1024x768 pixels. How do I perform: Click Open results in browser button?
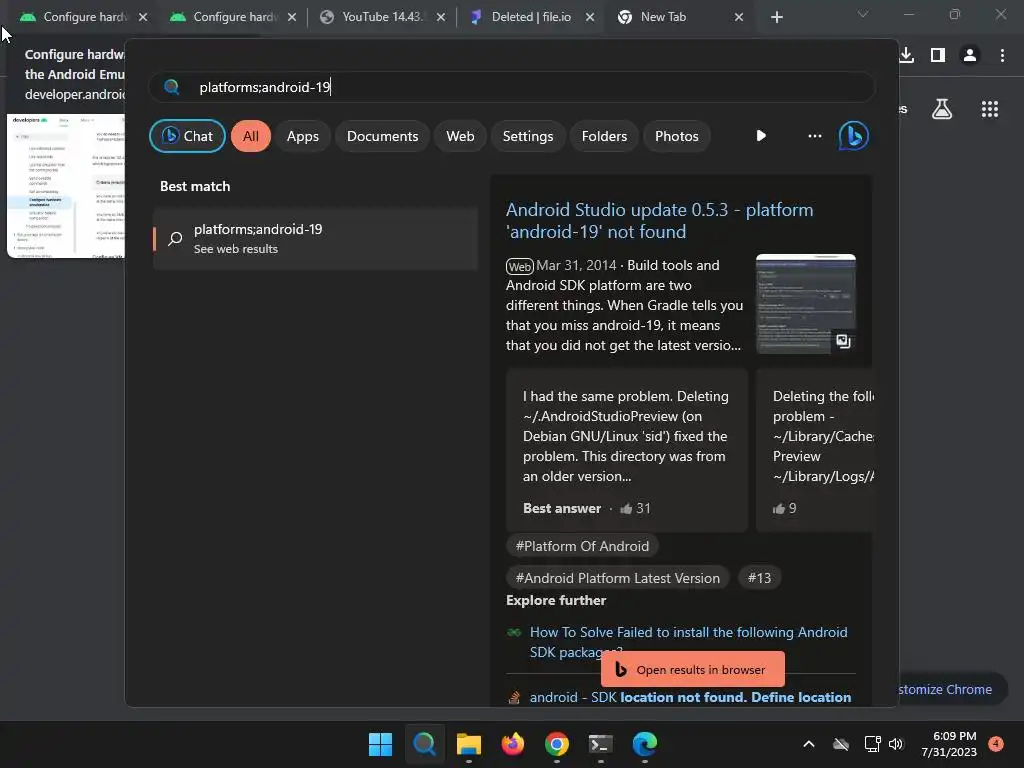(693, 669)
